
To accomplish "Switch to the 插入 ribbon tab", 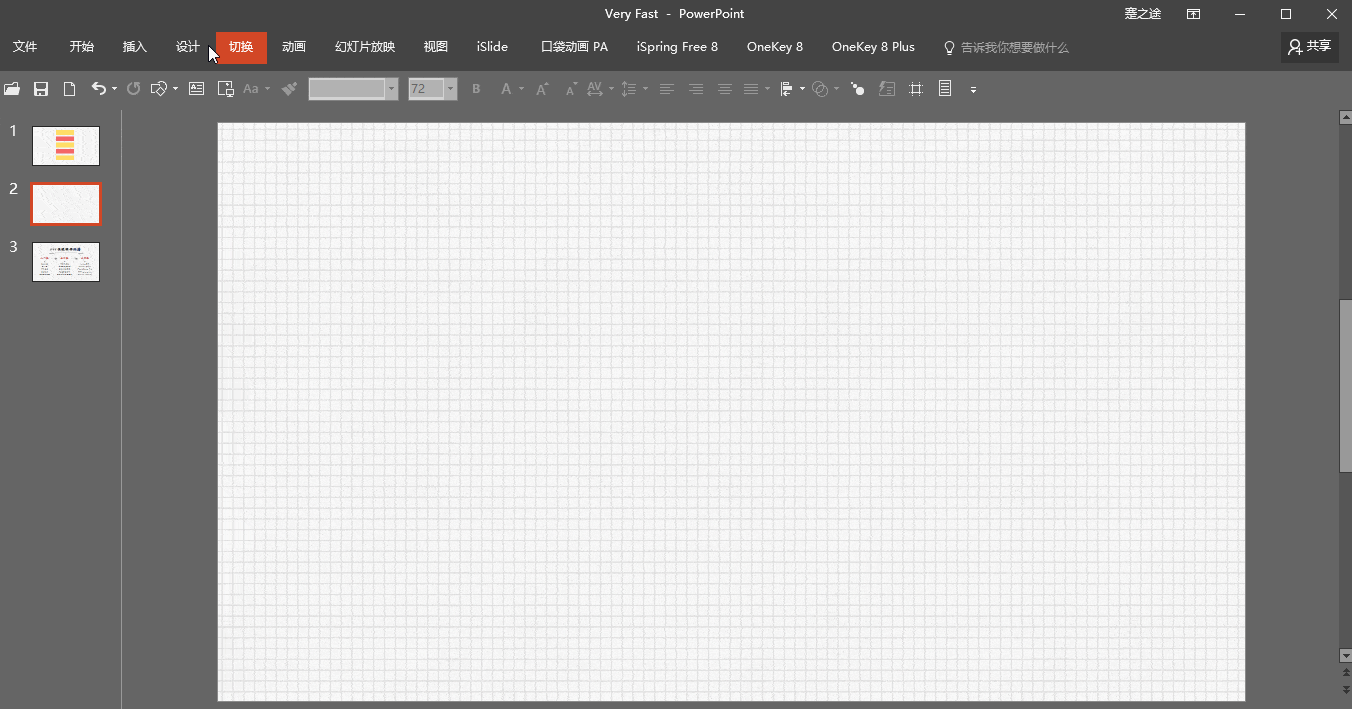I will (x=135, y=47).
